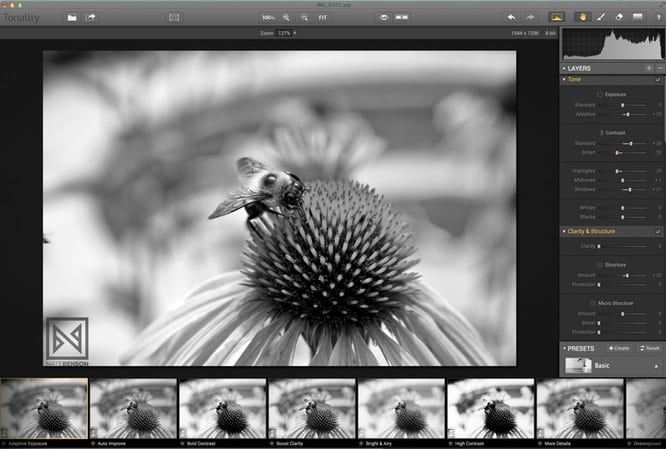This screenshot has width=666, height=449.
Task: Select the brush mask tool
Action: click(x=601, y=17)
